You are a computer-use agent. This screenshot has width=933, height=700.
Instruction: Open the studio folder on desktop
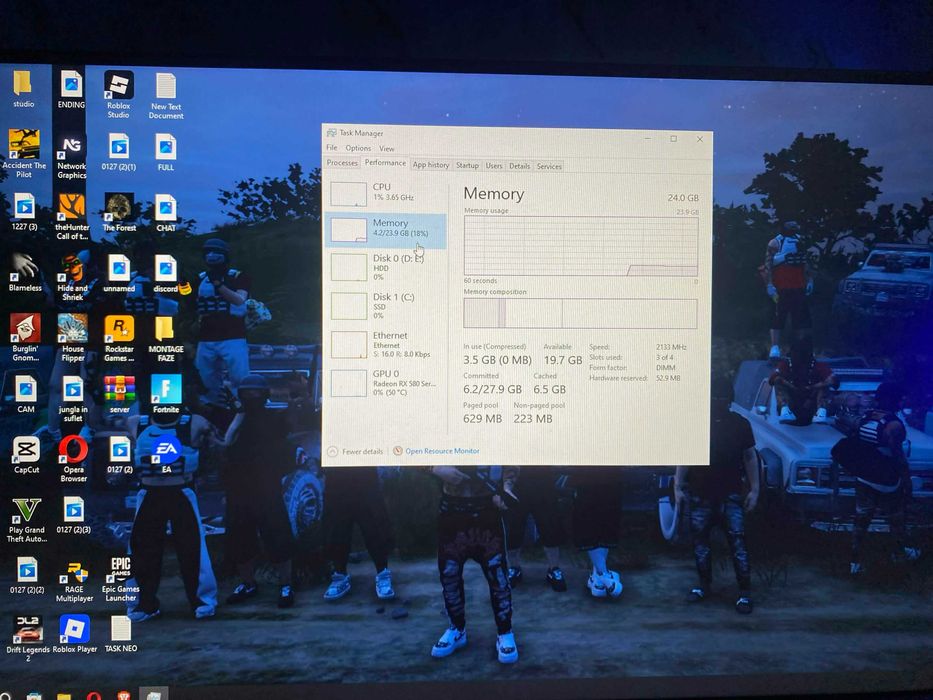[23, 89]
